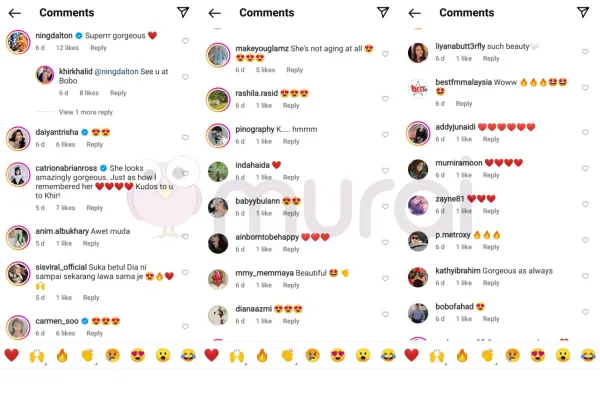The height and width of the screenshot is (400, 600).
Task: Open bobofahad's profile picture
Action: (x=418, y=313)
